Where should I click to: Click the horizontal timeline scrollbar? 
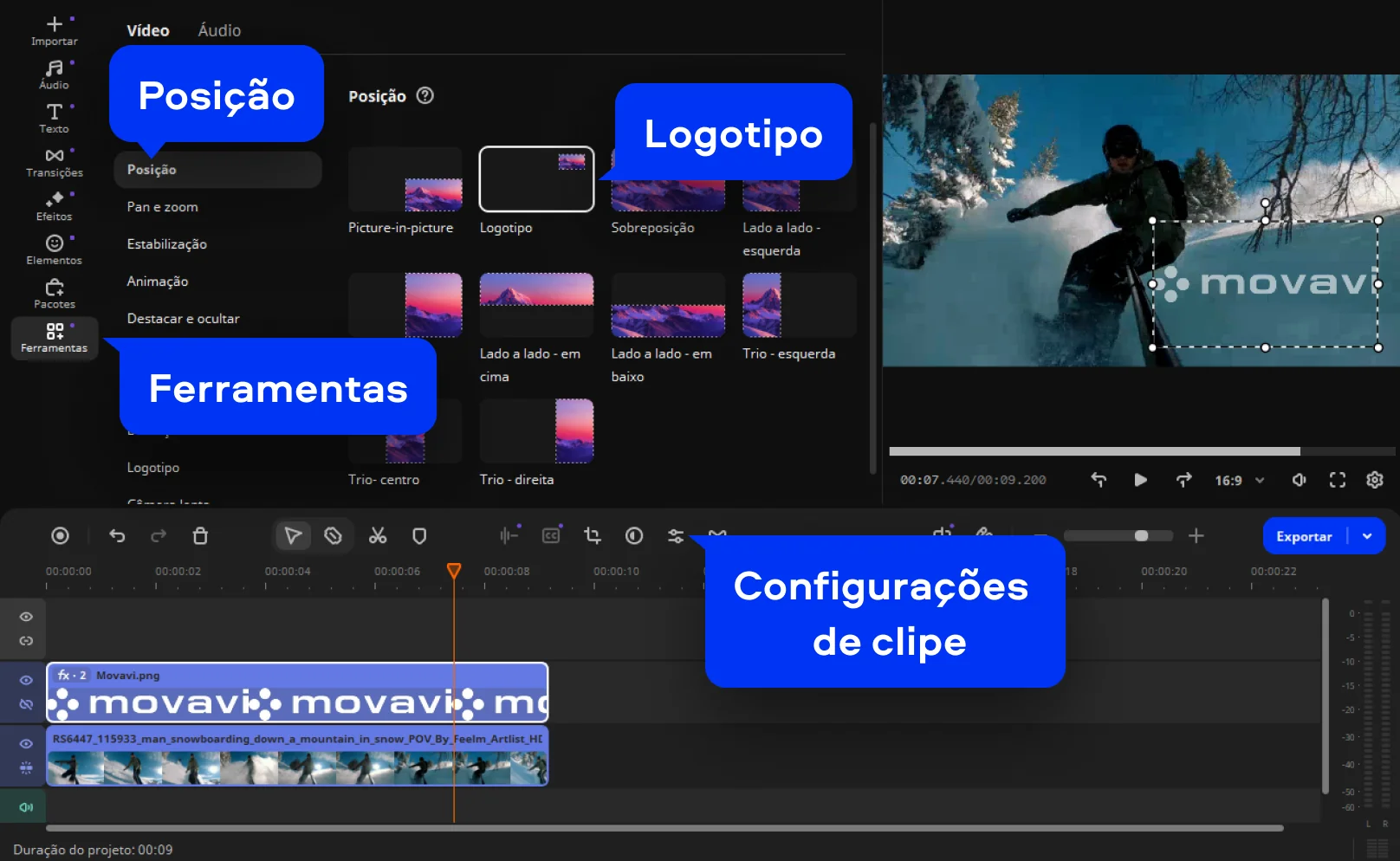pos(664,828)
